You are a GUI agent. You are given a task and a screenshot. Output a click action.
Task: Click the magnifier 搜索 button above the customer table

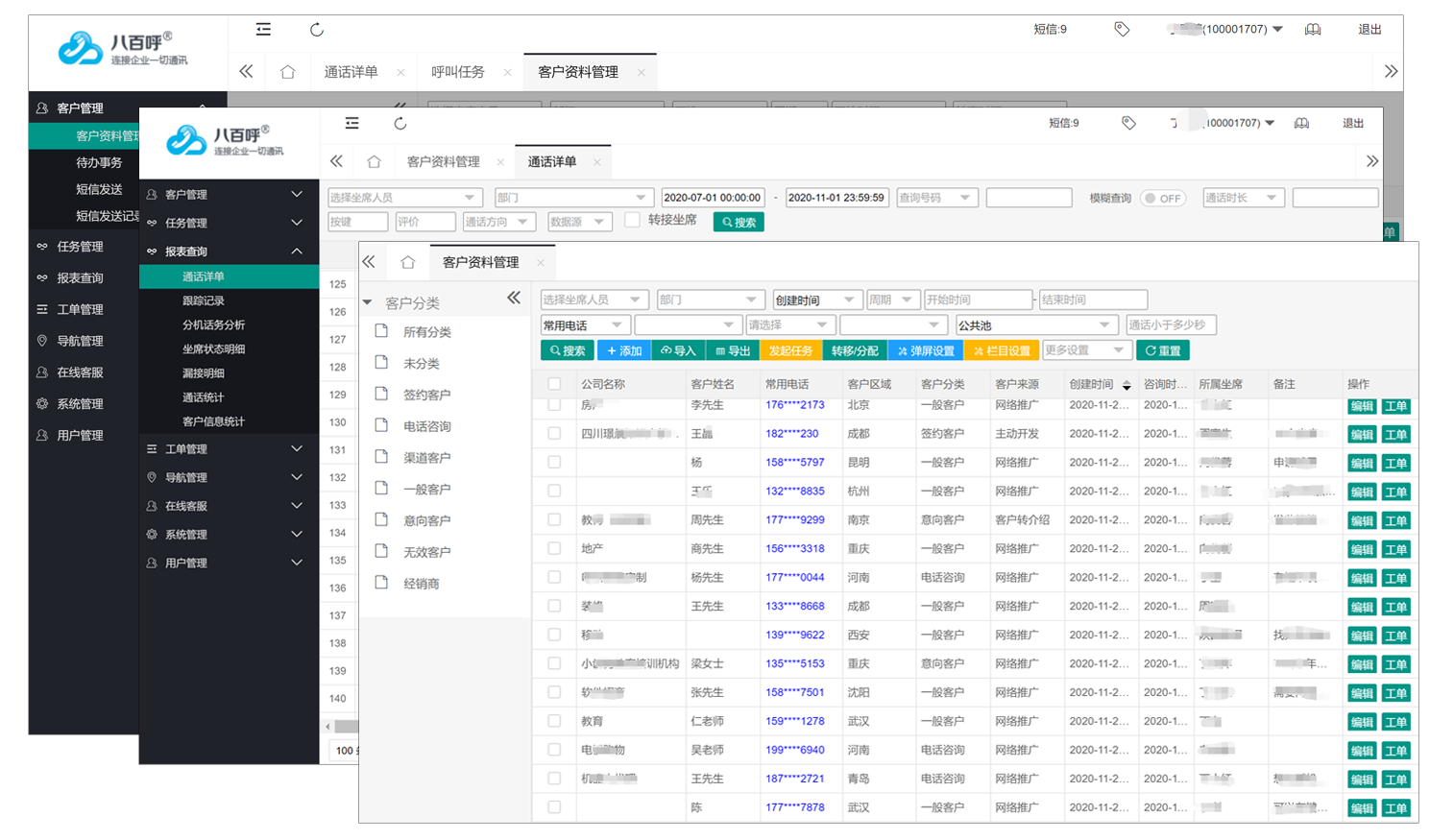pyautogui.click(x=568, y=351)
